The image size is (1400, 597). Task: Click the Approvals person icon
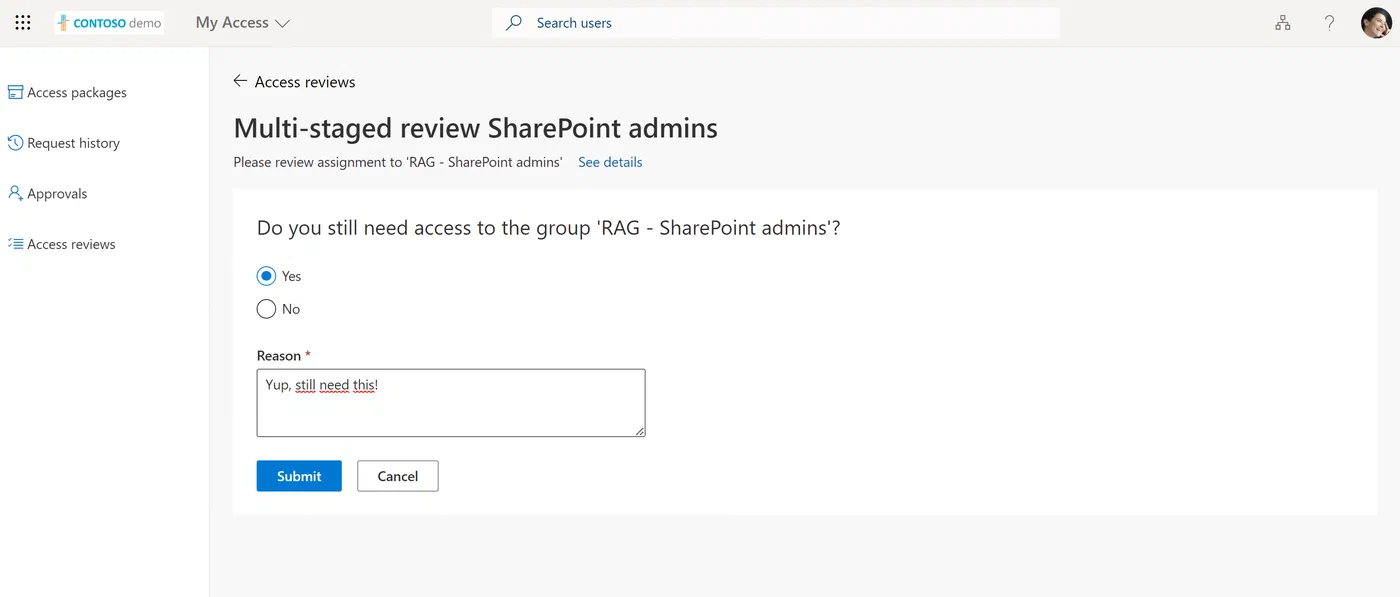(15, 193)
